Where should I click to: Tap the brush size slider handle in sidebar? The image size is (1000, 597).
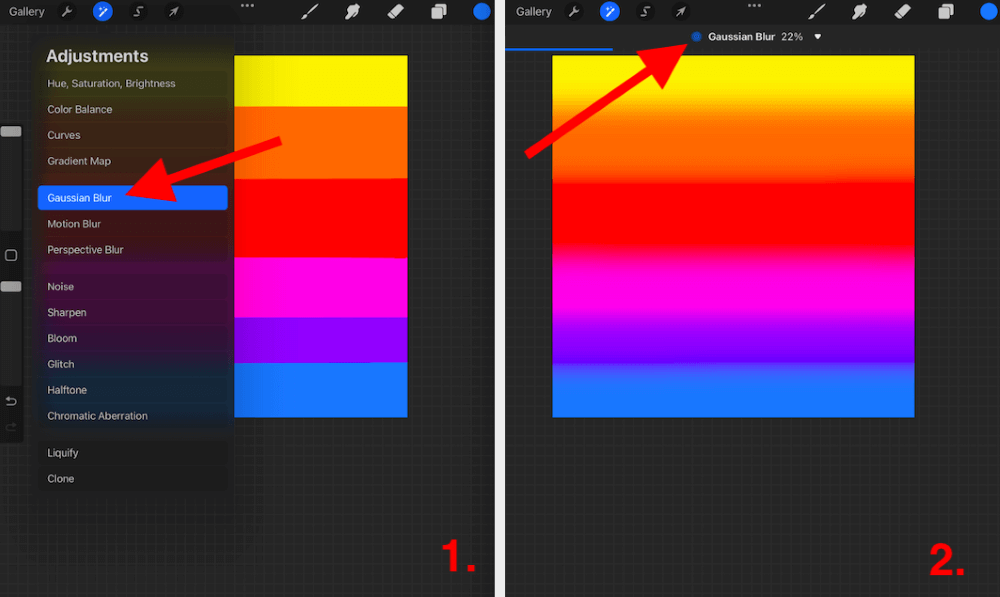pyautogui.click(x=11, y=131)
